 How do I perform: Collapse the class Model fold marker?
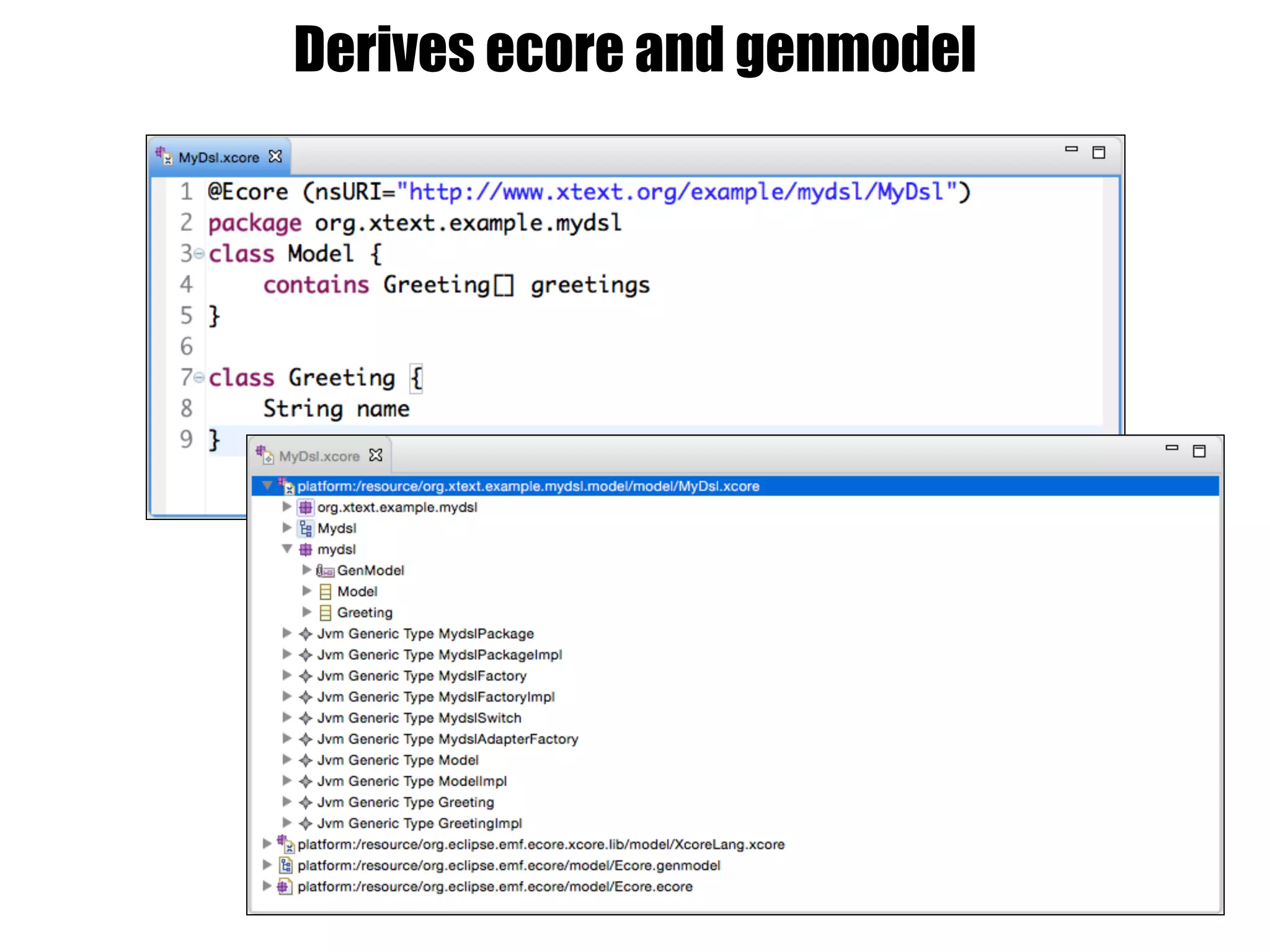coord(198,253)
